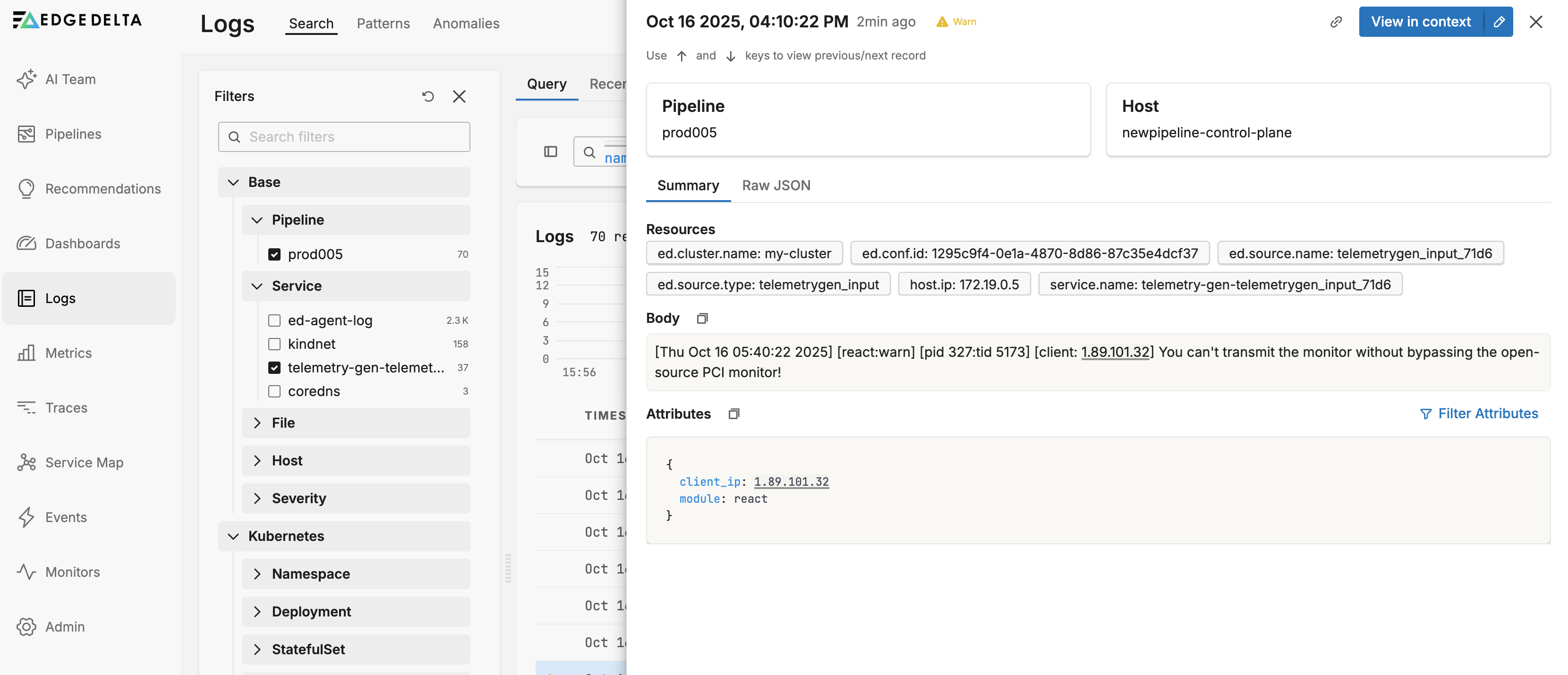Click the Filter Attributes link
This screenshot has width=1568, height=675.
tap(1479, 413)
